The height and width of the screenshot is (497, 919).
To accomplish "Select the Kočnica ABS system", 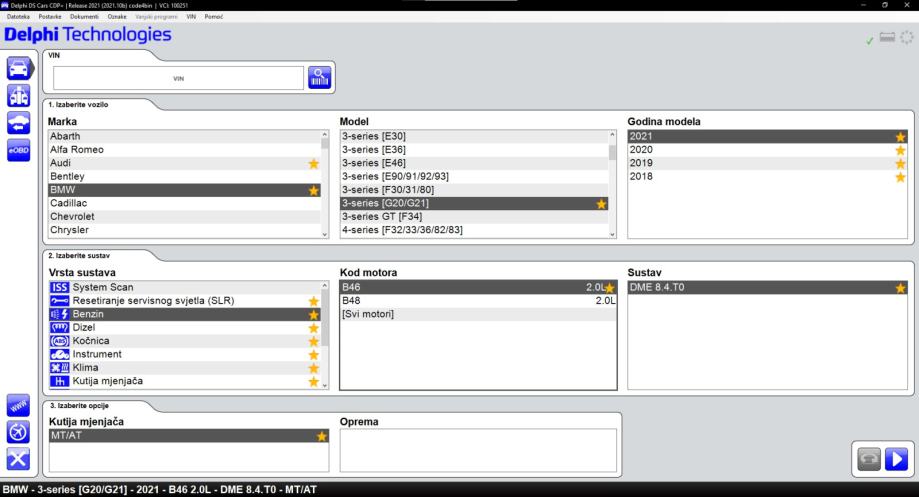I will [185, 341].
